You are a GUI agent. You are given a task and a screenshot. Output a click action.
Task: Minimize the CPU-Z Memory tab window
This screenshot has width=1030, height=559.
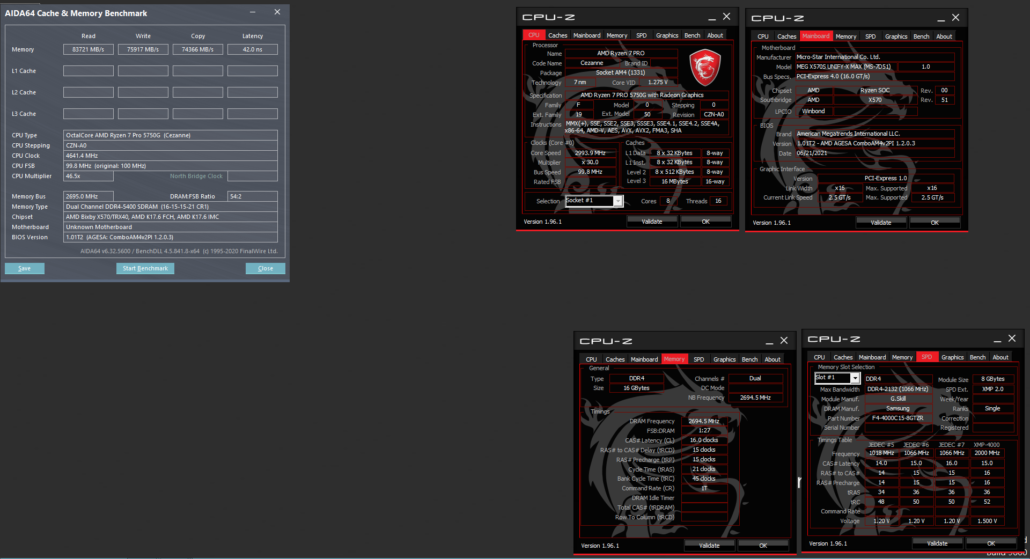point(769,342)
